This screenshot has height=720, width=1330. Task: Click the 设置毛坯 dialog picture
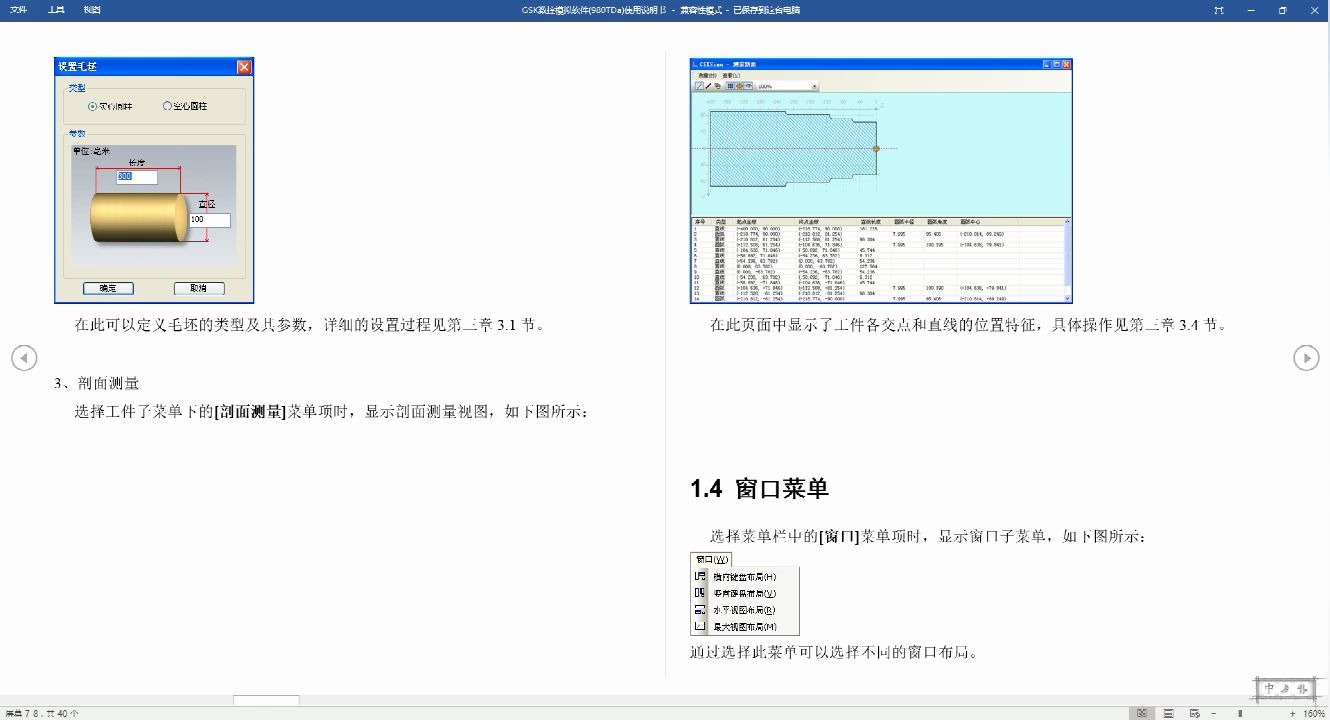pos(154,180)
